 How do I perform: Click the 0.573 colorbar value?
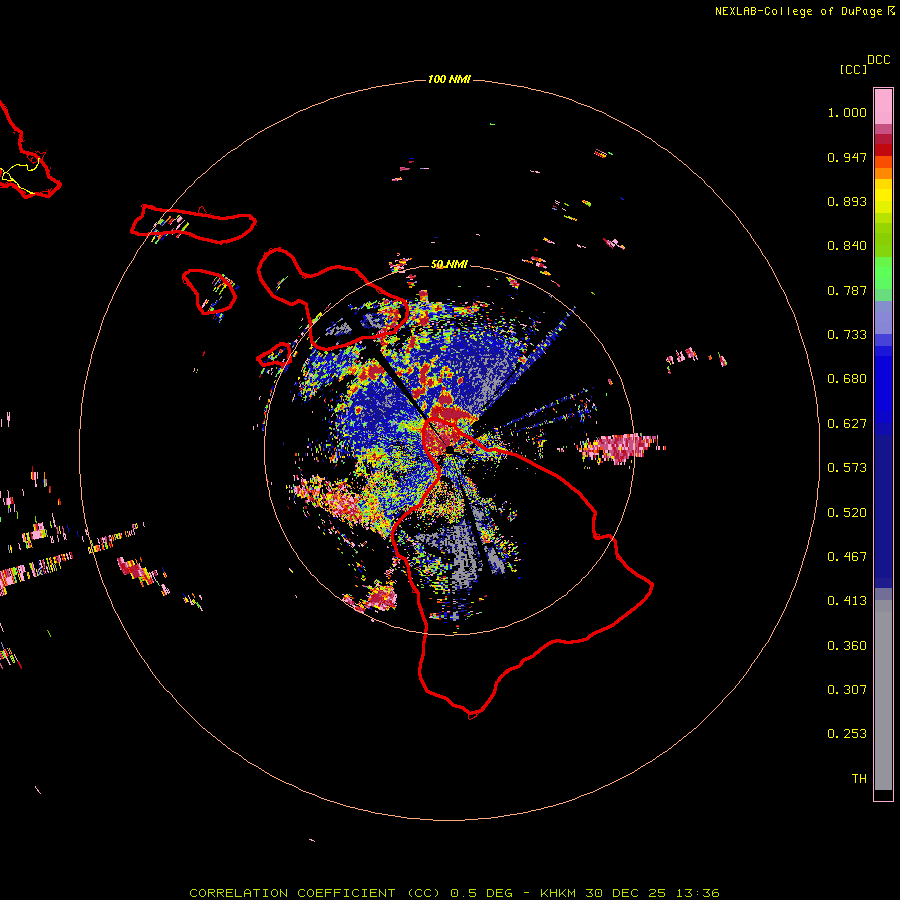847,468
